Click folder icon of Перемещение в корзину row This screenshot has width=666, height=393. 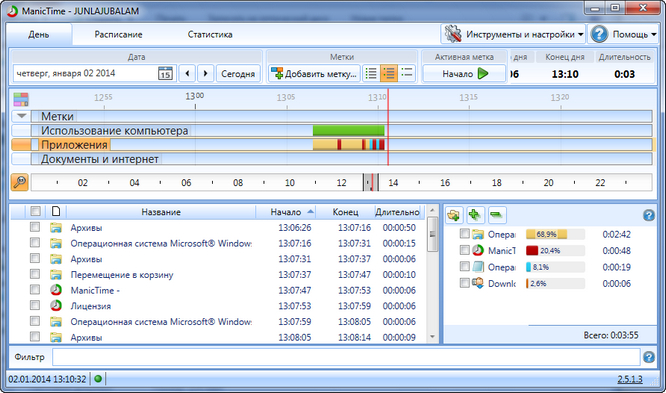(x=56, y=274)
